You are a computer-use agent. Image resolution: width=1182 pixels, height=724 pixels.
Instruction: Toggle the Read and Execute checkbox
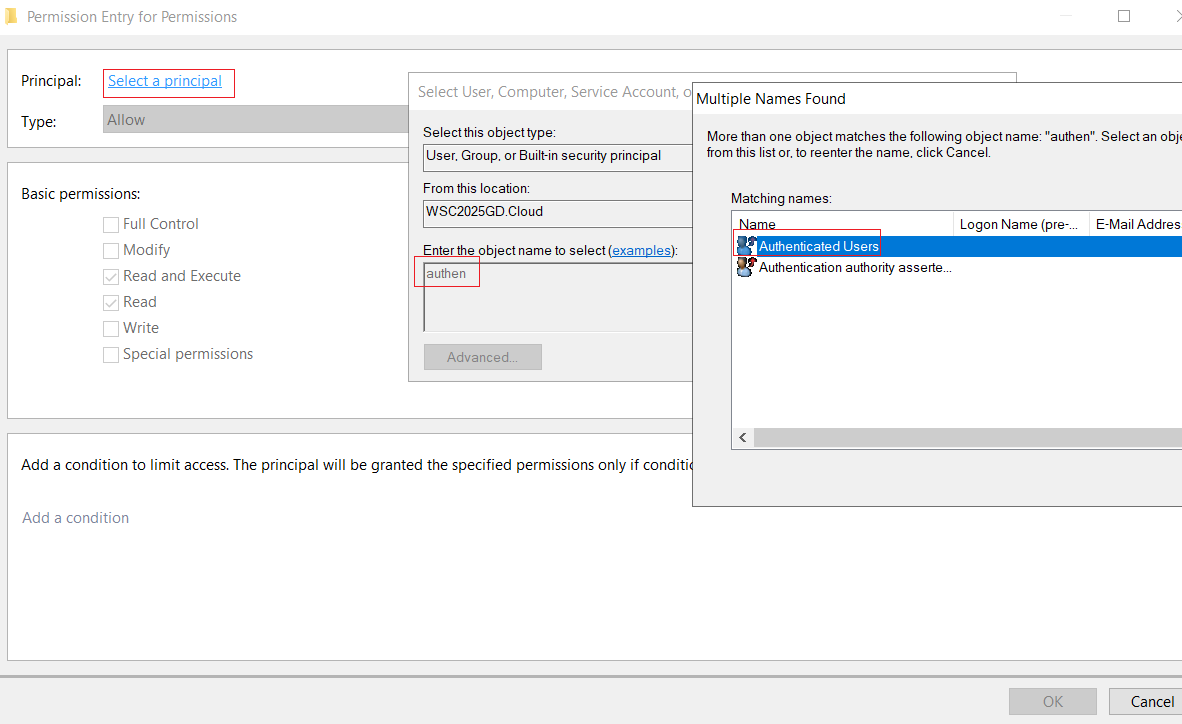click(x=111, y=277)
